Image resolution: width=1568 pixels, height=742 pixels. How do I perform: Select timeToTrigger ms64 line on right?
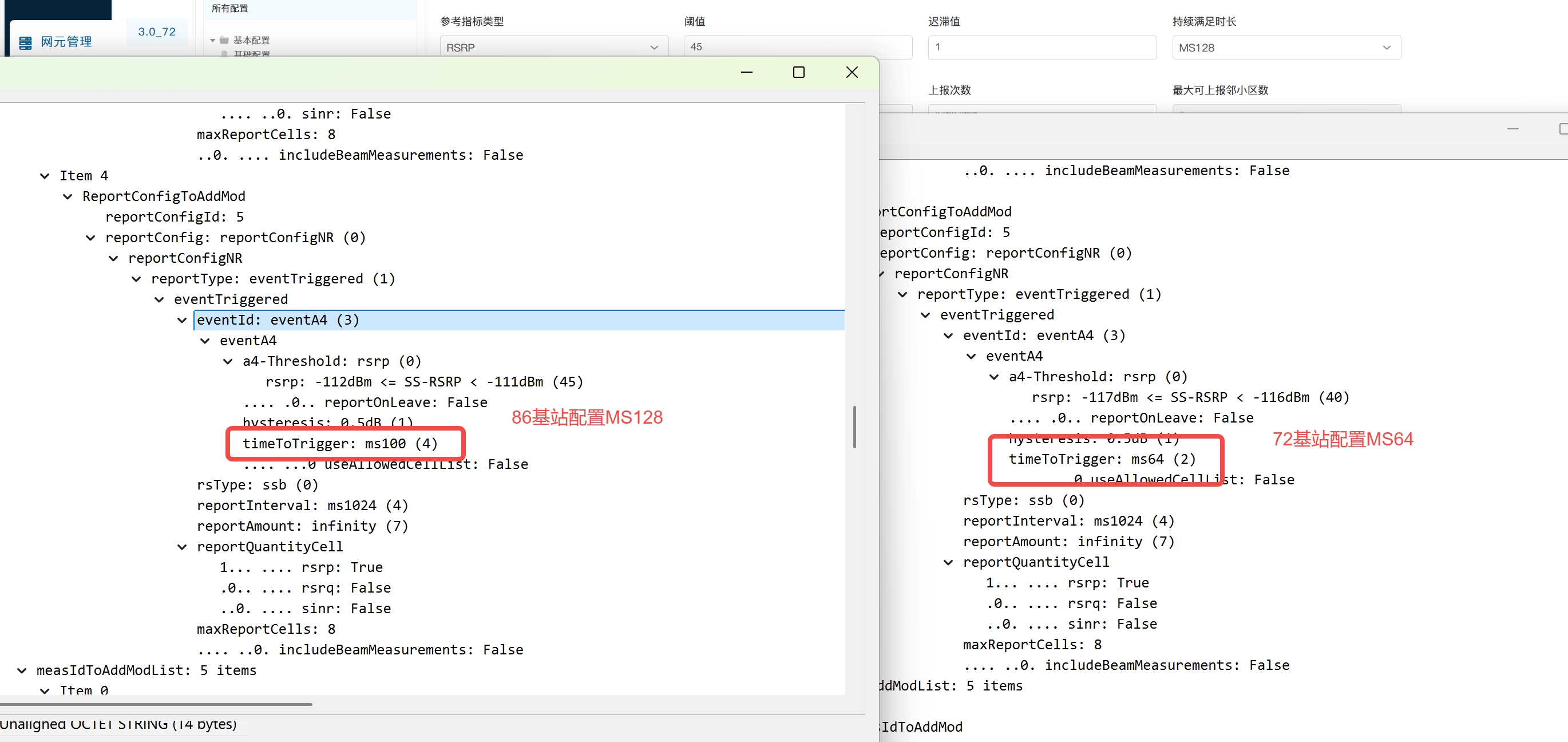click(x=1102, y=459)
